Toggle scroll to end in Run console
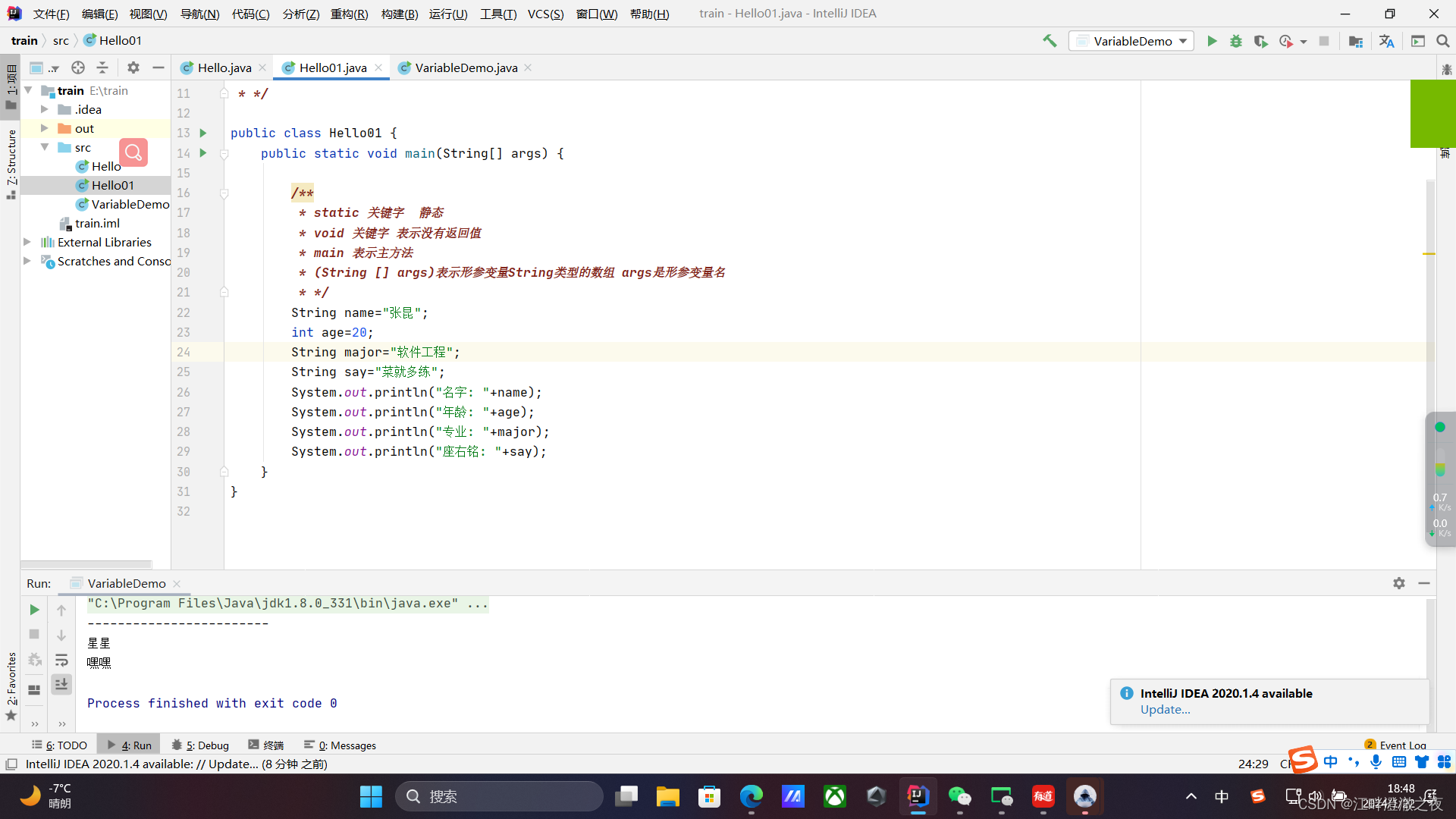 coord(61,684)
